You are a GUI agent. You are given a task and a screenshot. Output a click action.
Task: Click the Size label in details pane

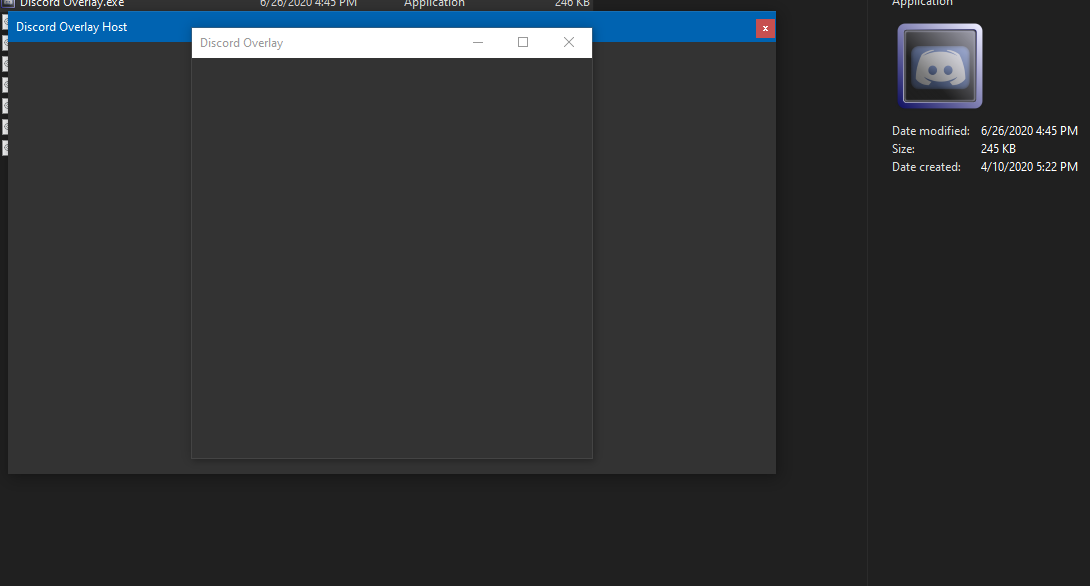[x=903, y=149]
